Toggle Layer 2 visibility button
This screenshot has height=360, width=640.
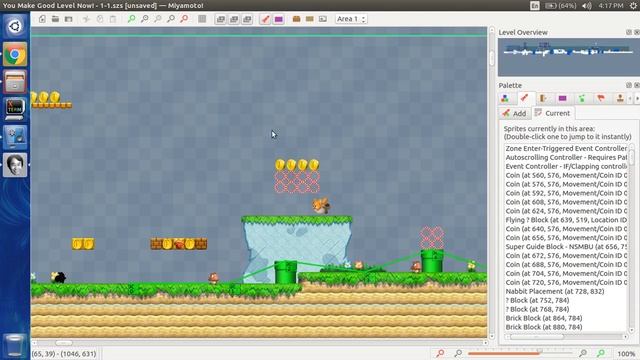pyautogui.click(x=247, y=19)
